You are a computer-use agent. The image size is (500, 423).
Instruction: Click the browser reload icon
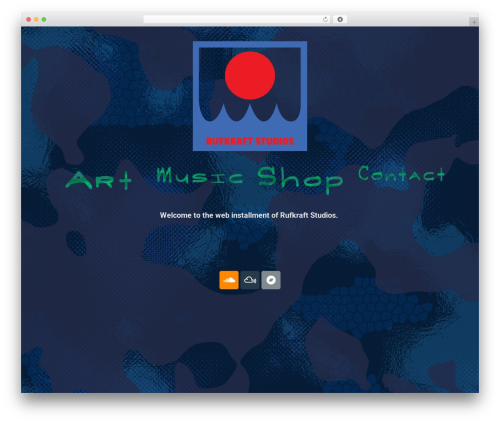click(x=325, y=19)
